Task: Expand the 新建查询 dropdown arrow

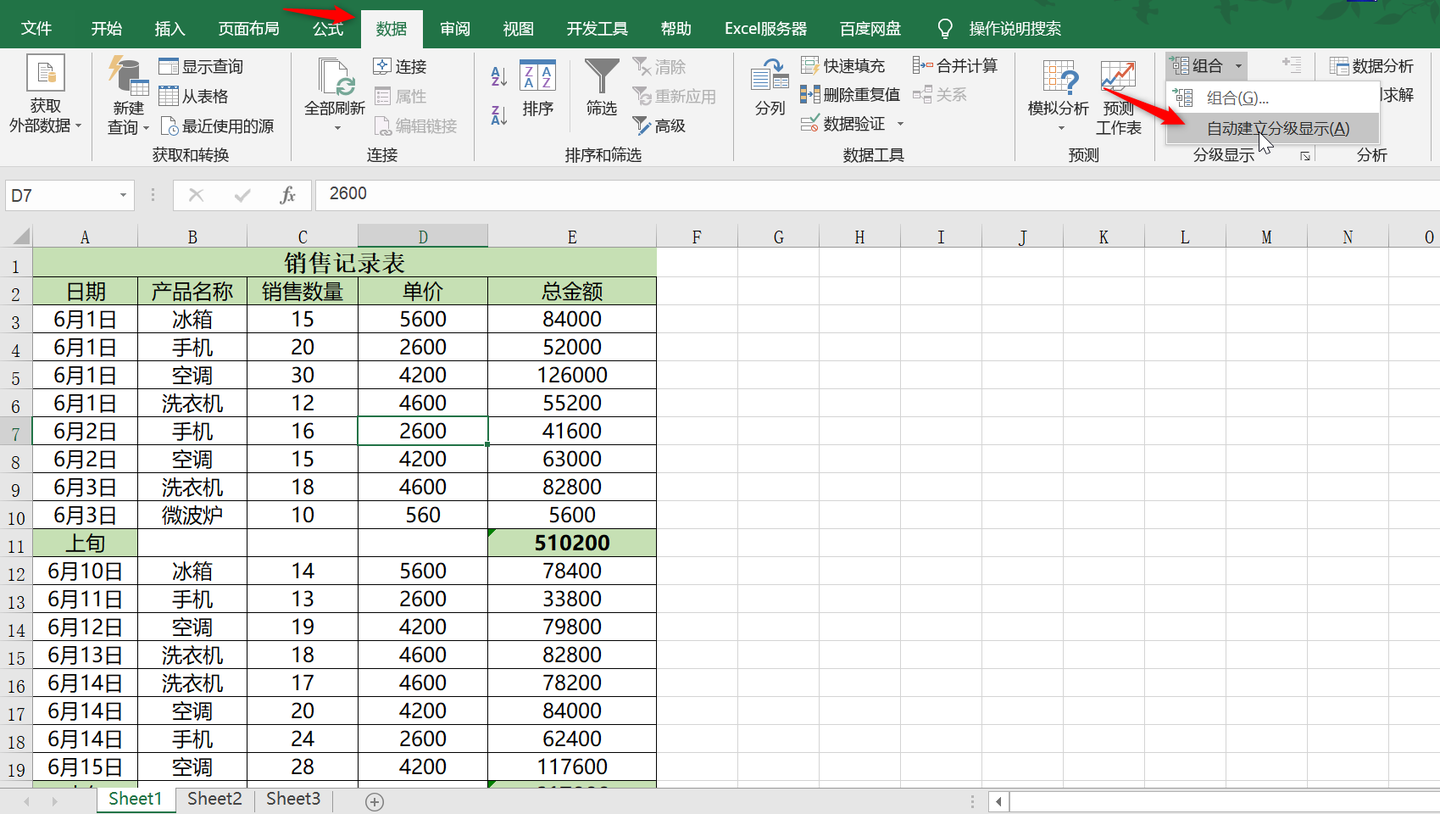Action: 146,128
